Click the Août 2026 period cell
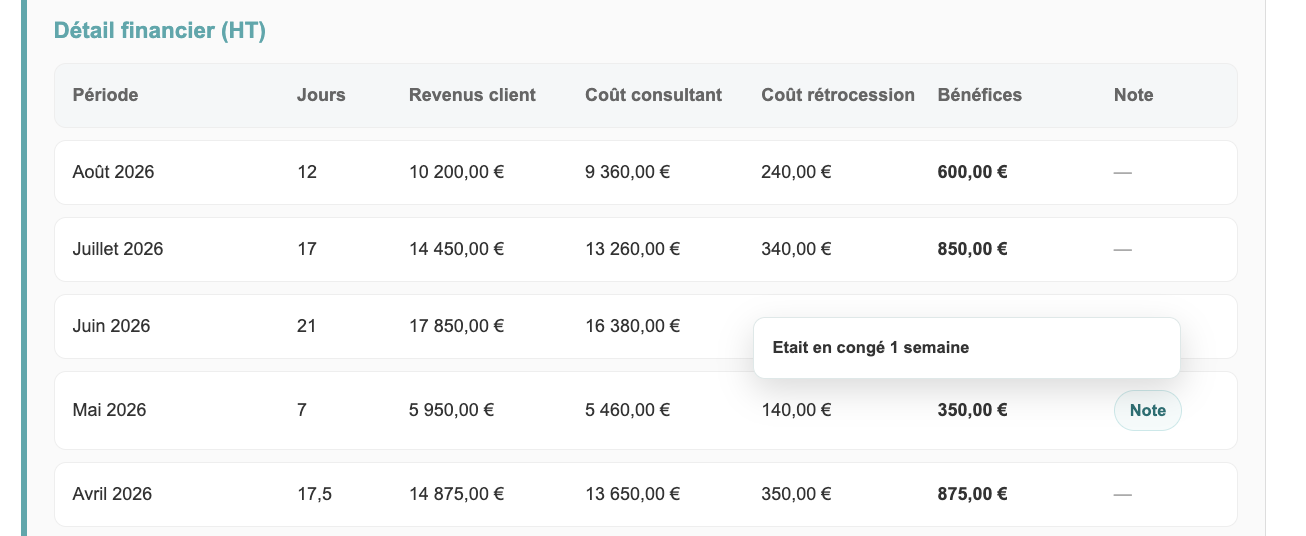1306x536 pixels. pos(114,172)
